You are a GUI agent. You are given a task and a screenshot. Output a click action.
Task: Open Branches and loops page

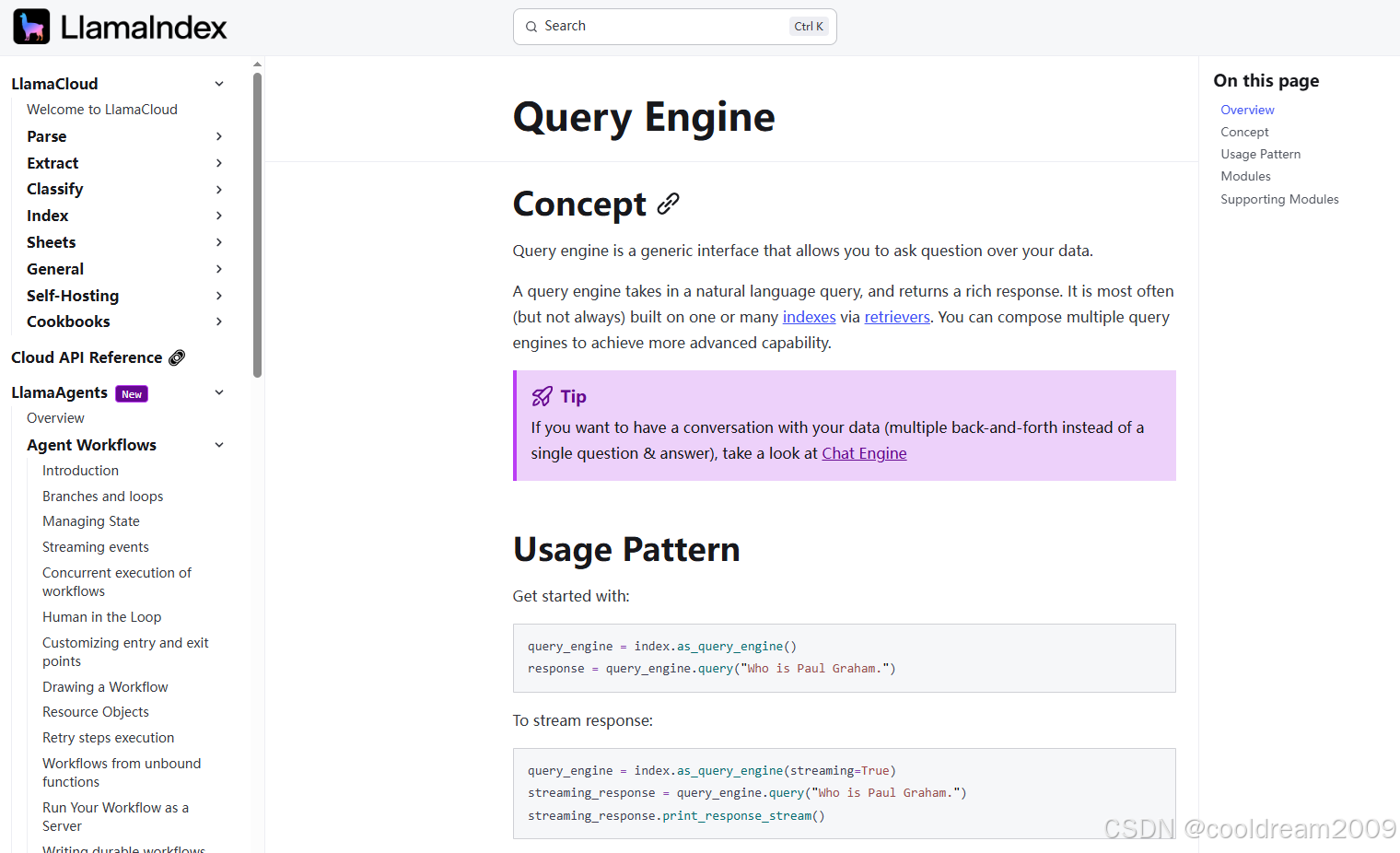click(x=102, y=497)
